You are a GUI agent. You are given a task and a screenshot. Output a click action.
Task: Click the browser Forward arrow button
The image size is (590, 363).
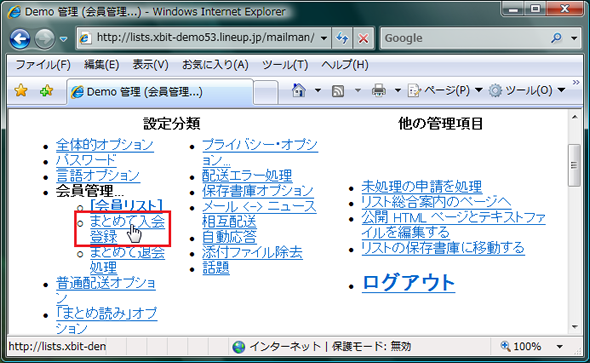pyautogui.click(x=44, y=38)
